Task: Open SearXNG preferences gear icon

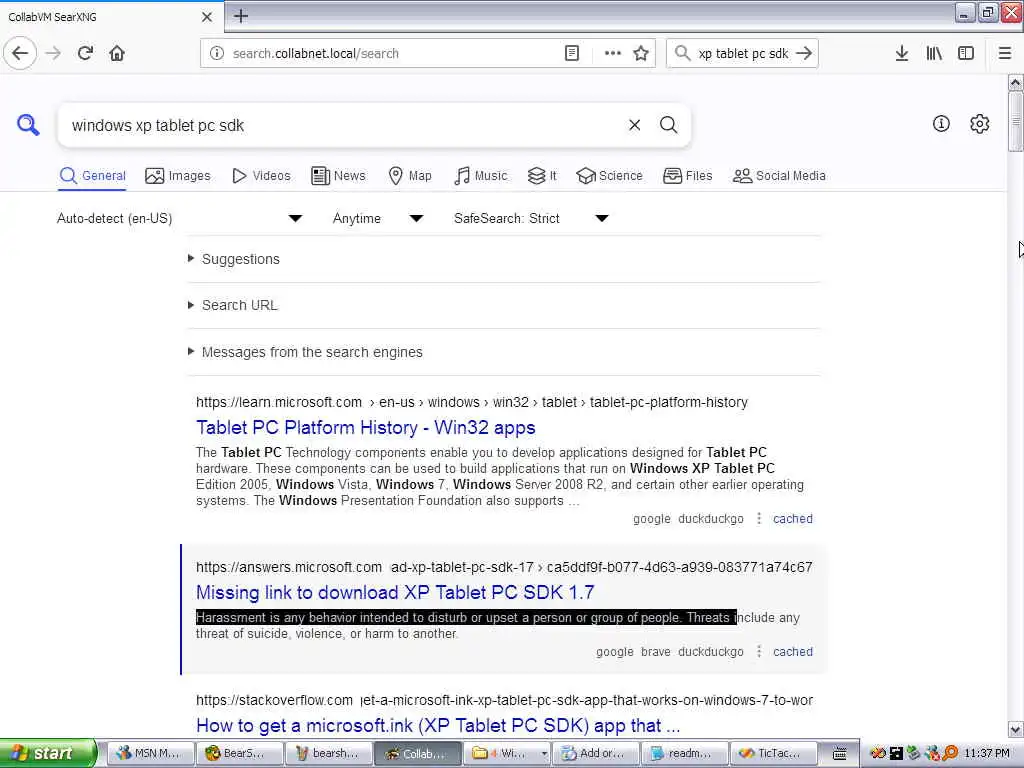Action: (979, 123)
